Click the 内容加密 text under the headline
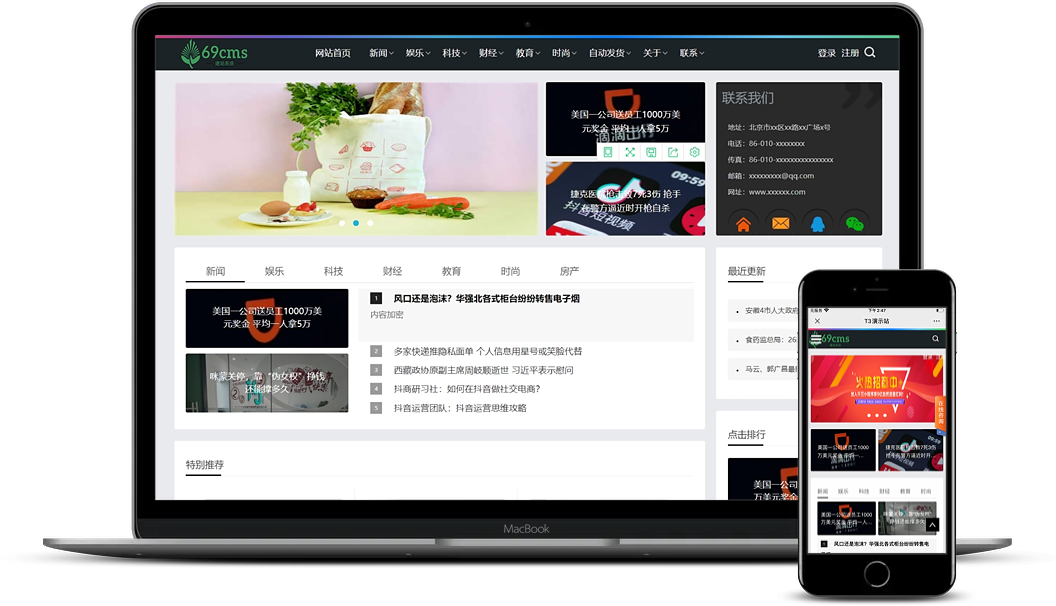The width and height of the screenshot is (1056, 606). pos(387,314)
